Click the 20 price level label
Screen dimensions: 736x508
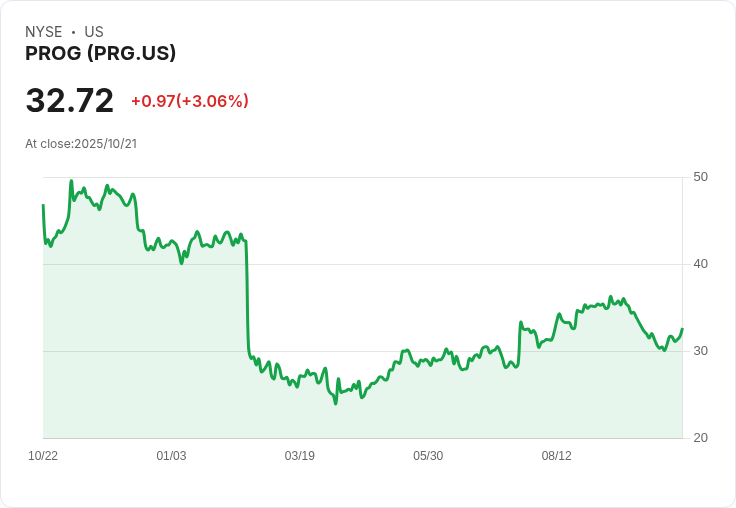700,438
